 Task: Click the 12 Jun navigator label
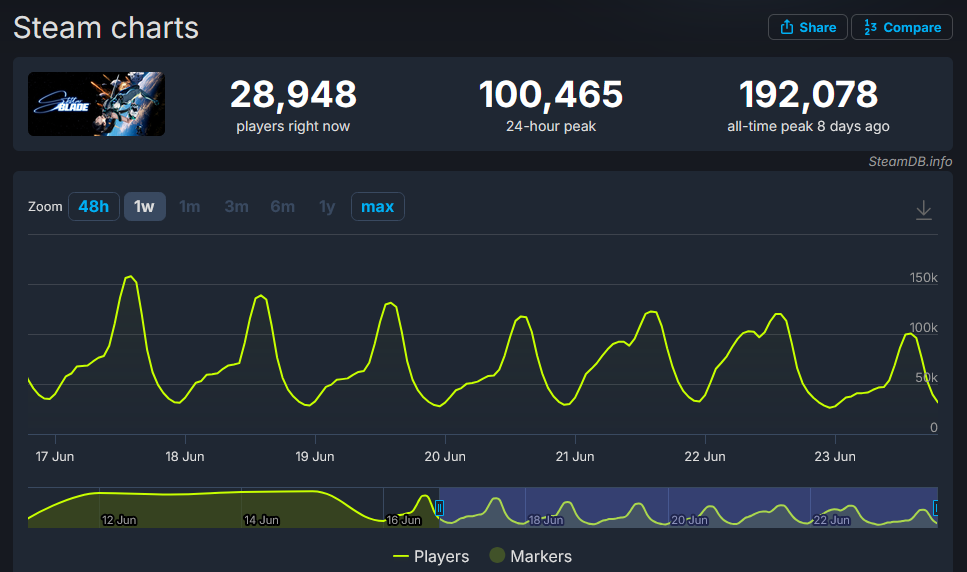pyautogui.click(x=119, y=520)
